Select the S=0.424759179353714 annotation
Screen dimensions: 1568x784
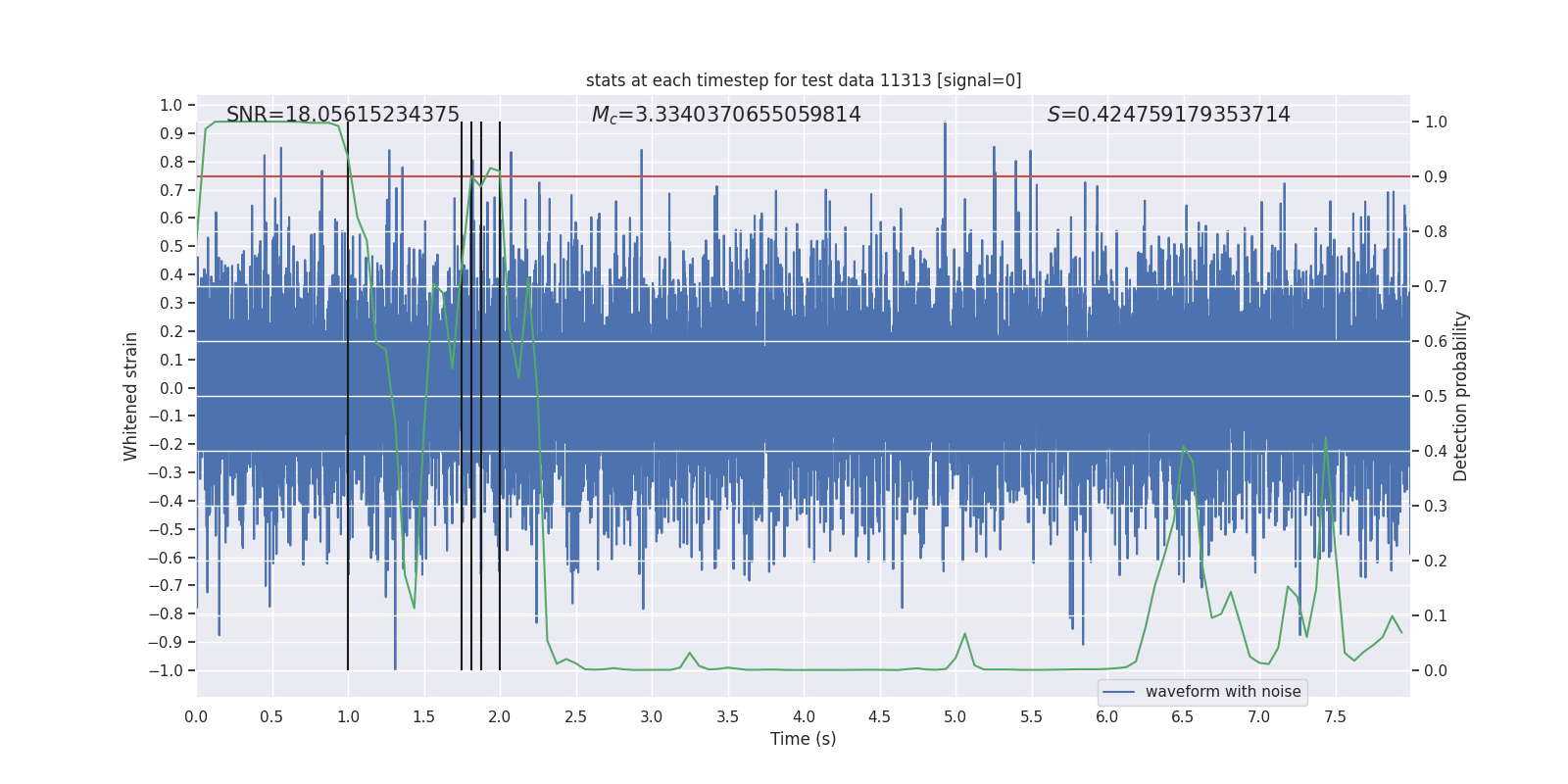coord(1169,115)
